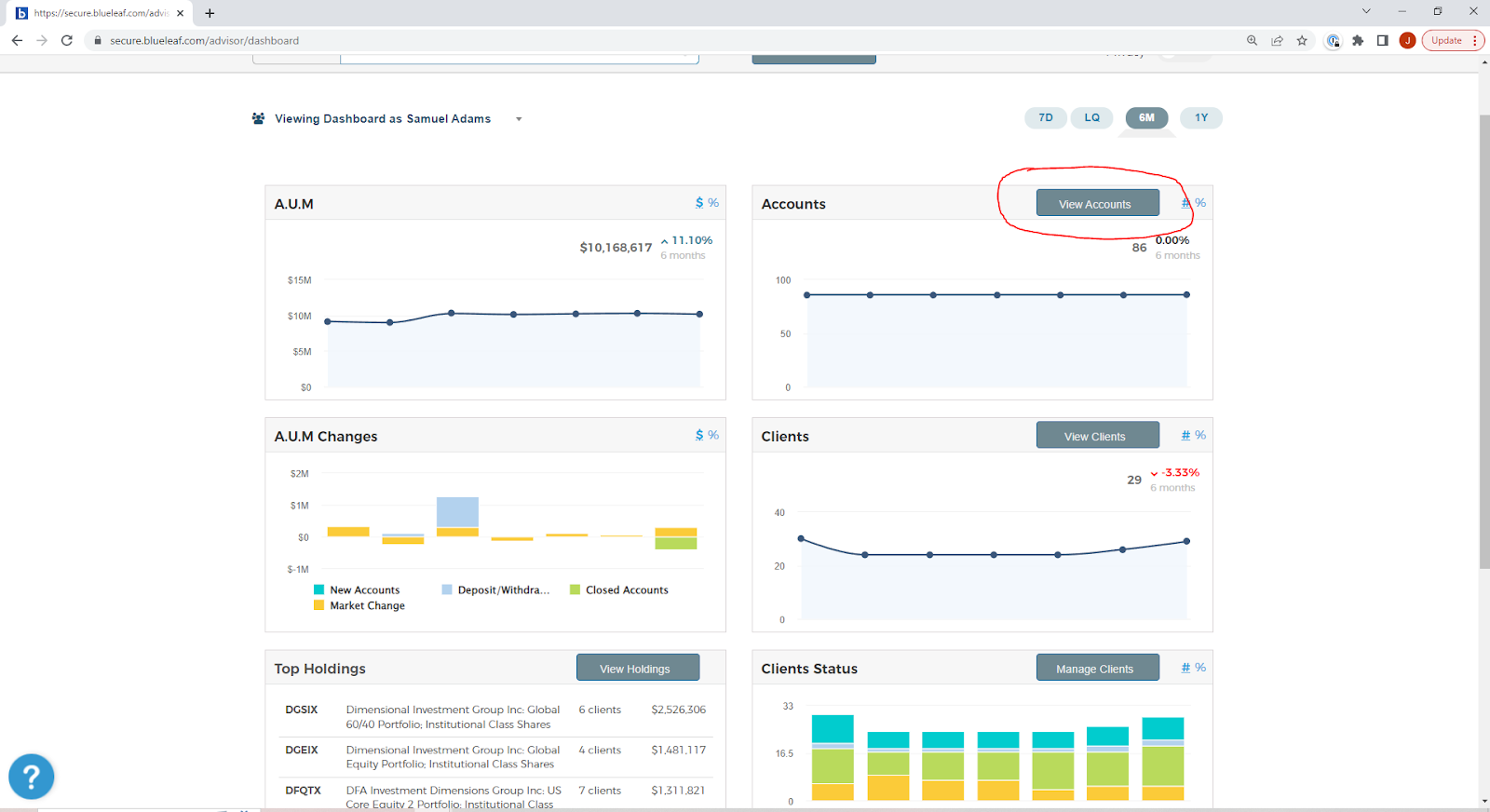Click the red J profile avatar

1407,41
